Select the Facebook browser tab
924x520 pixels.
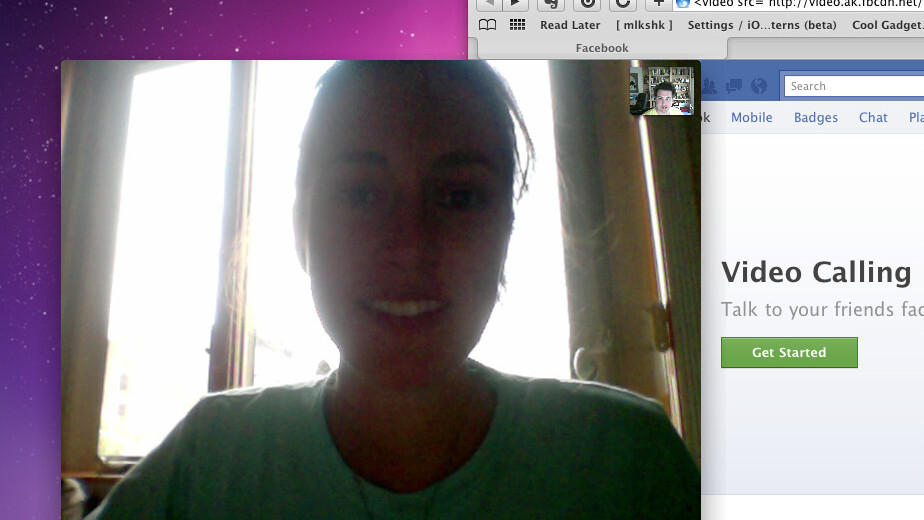(x=602, y=48)
